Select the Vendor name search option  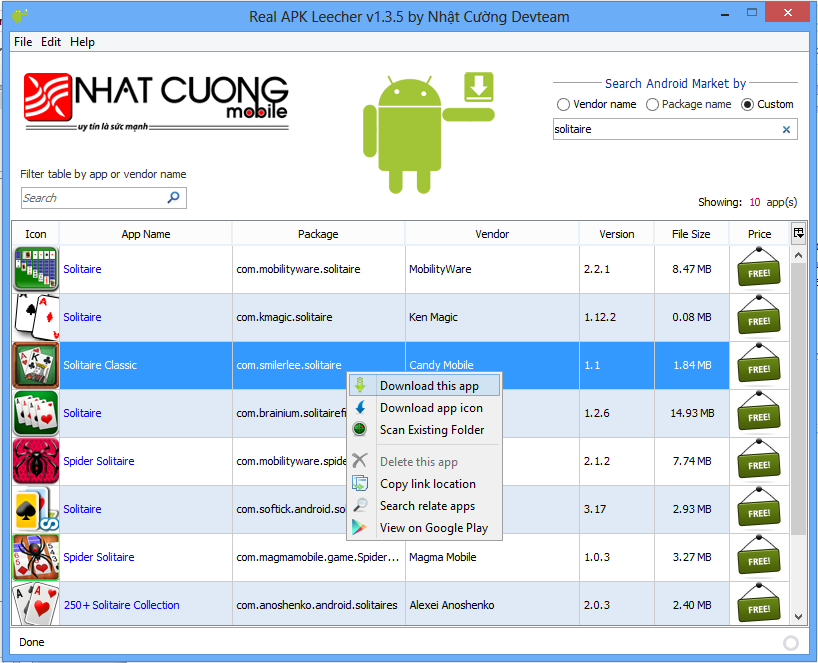coord(596,104)
